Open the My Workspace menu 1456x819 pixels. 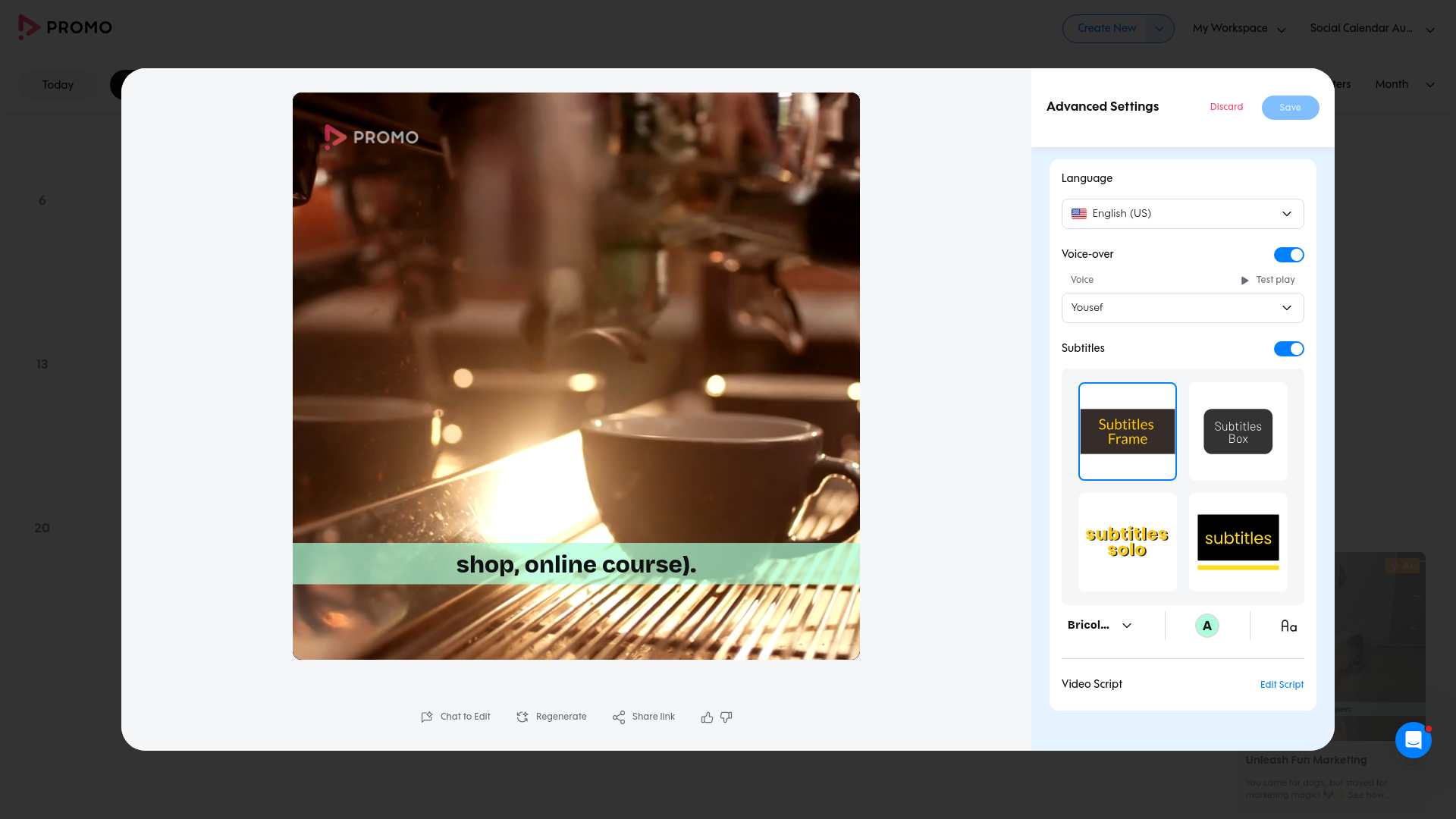coord(1239,29)
